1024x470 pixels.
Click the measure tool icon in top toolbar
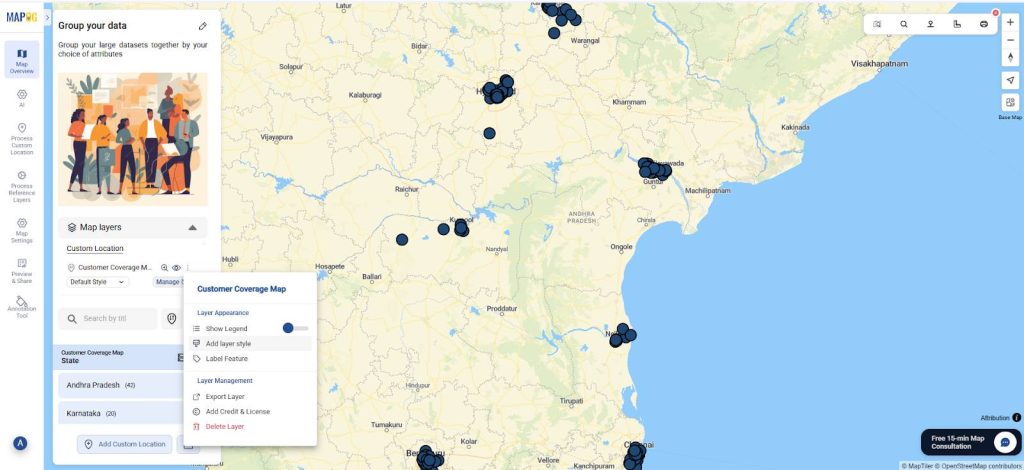[957, 24]
